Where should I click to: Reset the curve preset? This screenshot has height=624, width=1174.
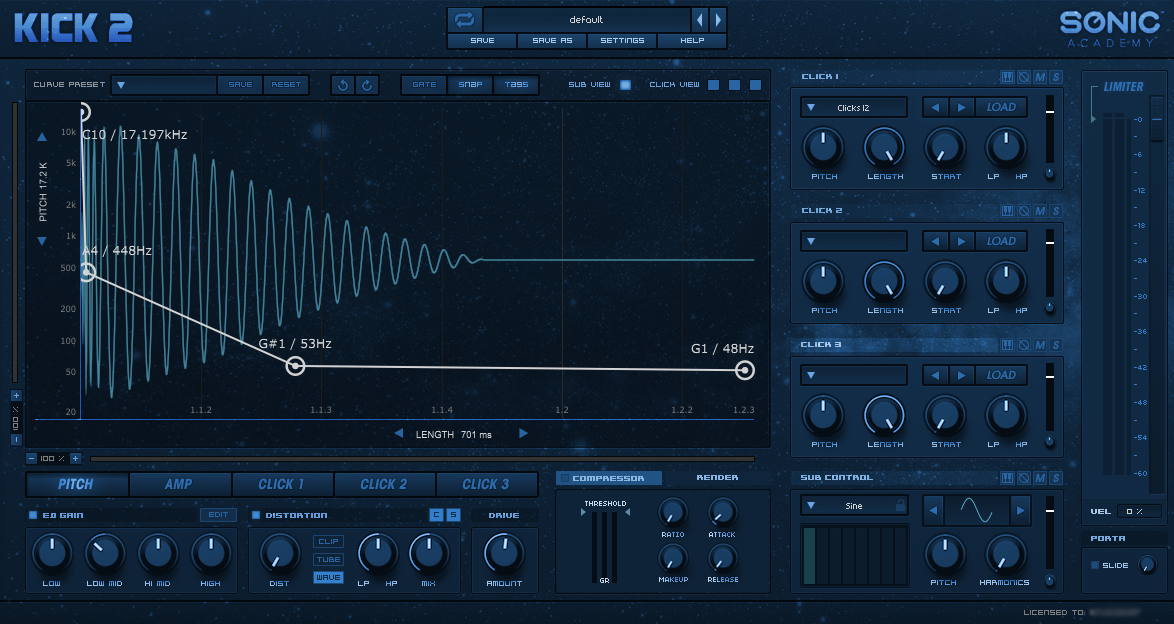click(x=286, y=85)
